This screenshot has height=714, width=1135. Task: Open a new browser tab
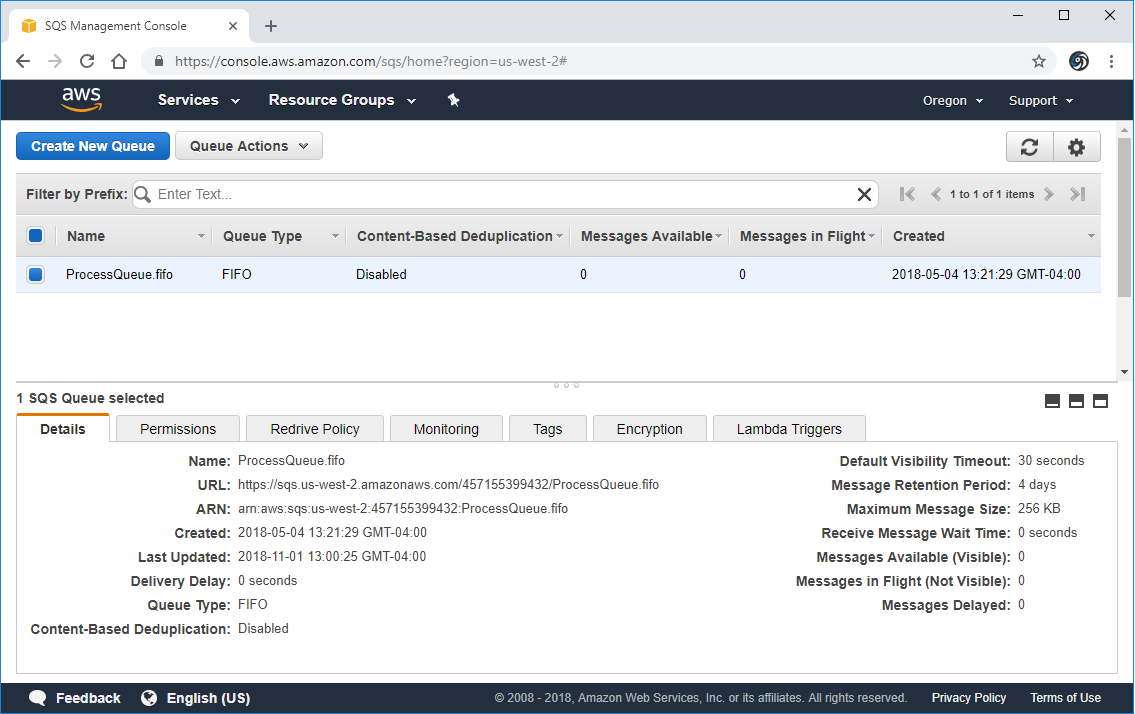271,26
